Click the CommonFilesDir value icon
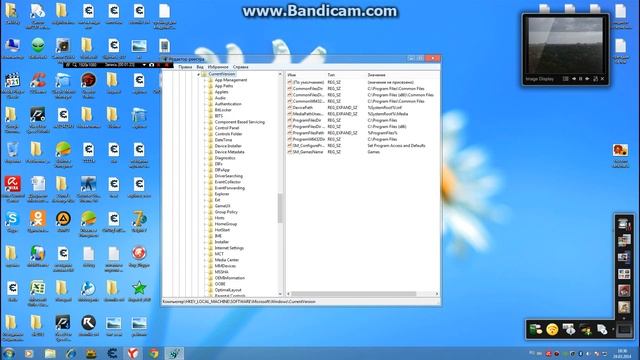Viewport: 640px width, 360px height. 290,89
